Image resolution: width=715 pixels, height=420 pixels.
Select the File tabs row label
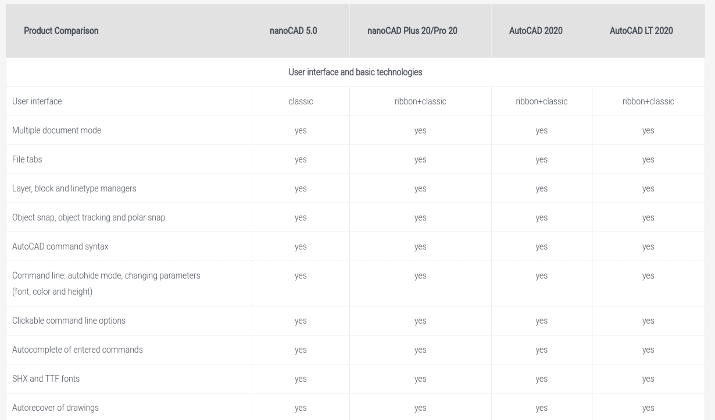[27, 160]
